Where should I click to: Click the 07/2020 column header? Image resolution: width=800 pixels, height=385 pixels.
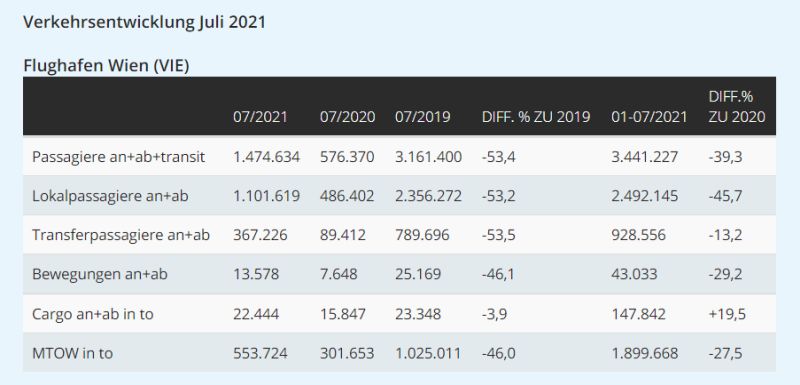[x=347, y=117]
